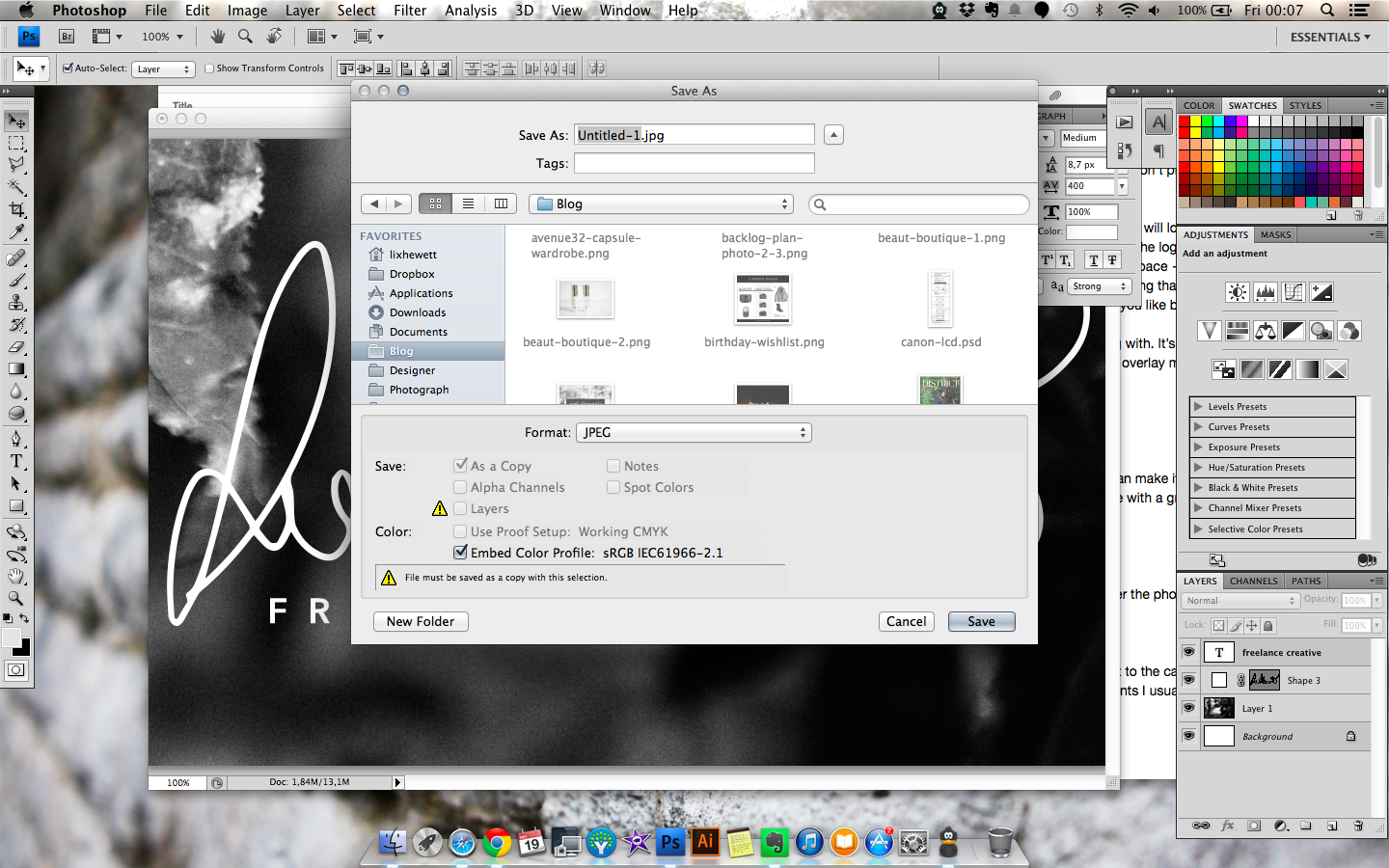Select the Gradient tool
The height and width of the screenshot is (868, 1389).
(16, 368)
